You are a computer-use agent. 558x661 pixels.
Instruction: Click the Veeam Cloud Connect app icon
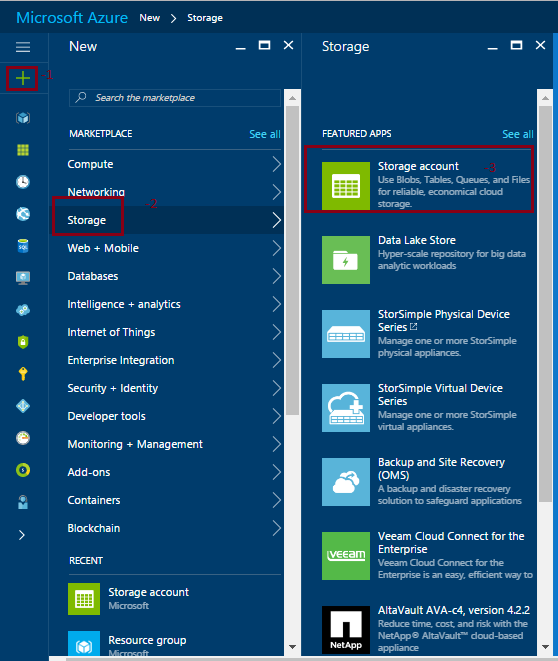tap(346, 556)
